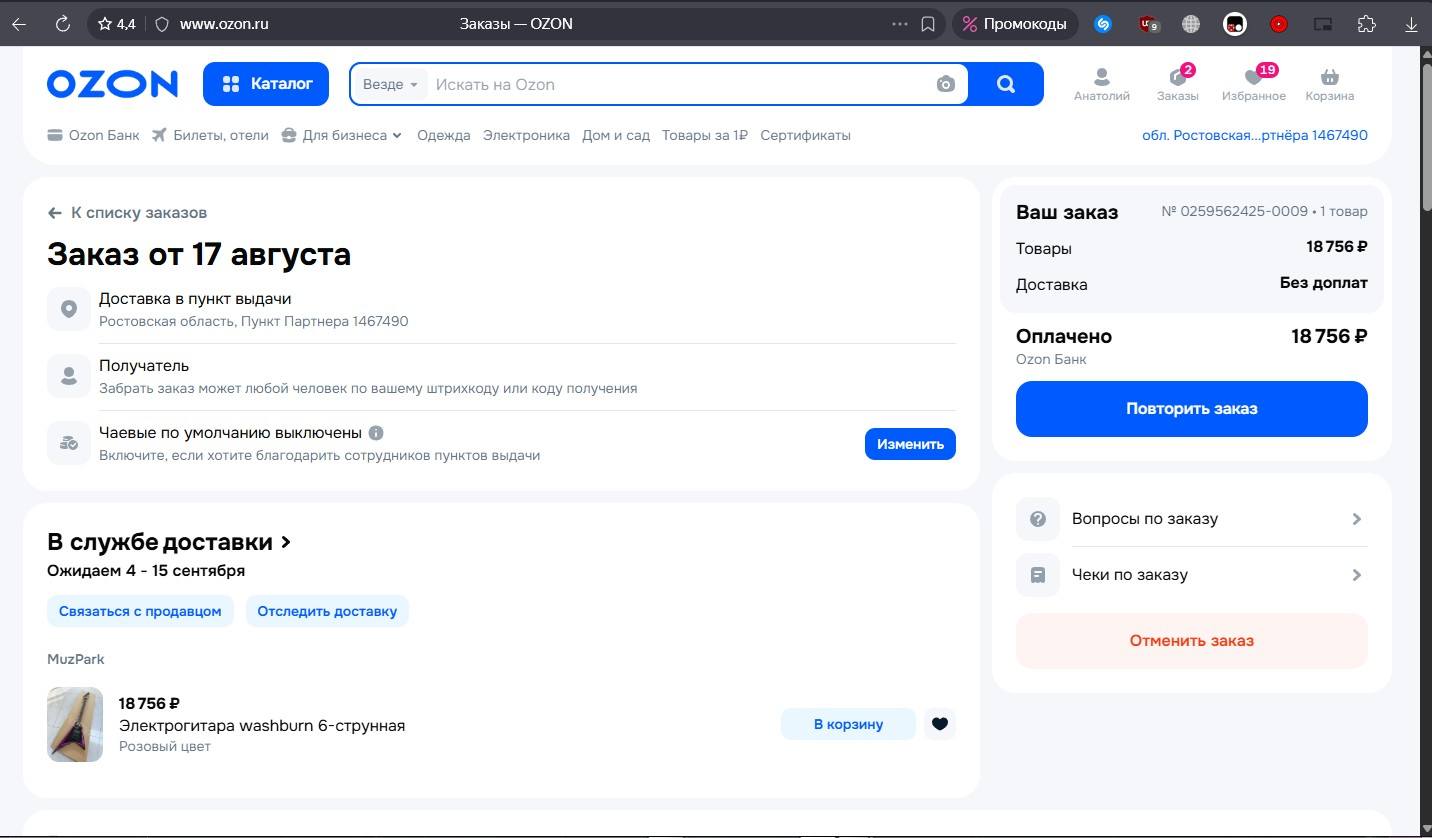Click Изменить to change tips setting
The width and height of the screenshot is (1432, 838).
910,444
